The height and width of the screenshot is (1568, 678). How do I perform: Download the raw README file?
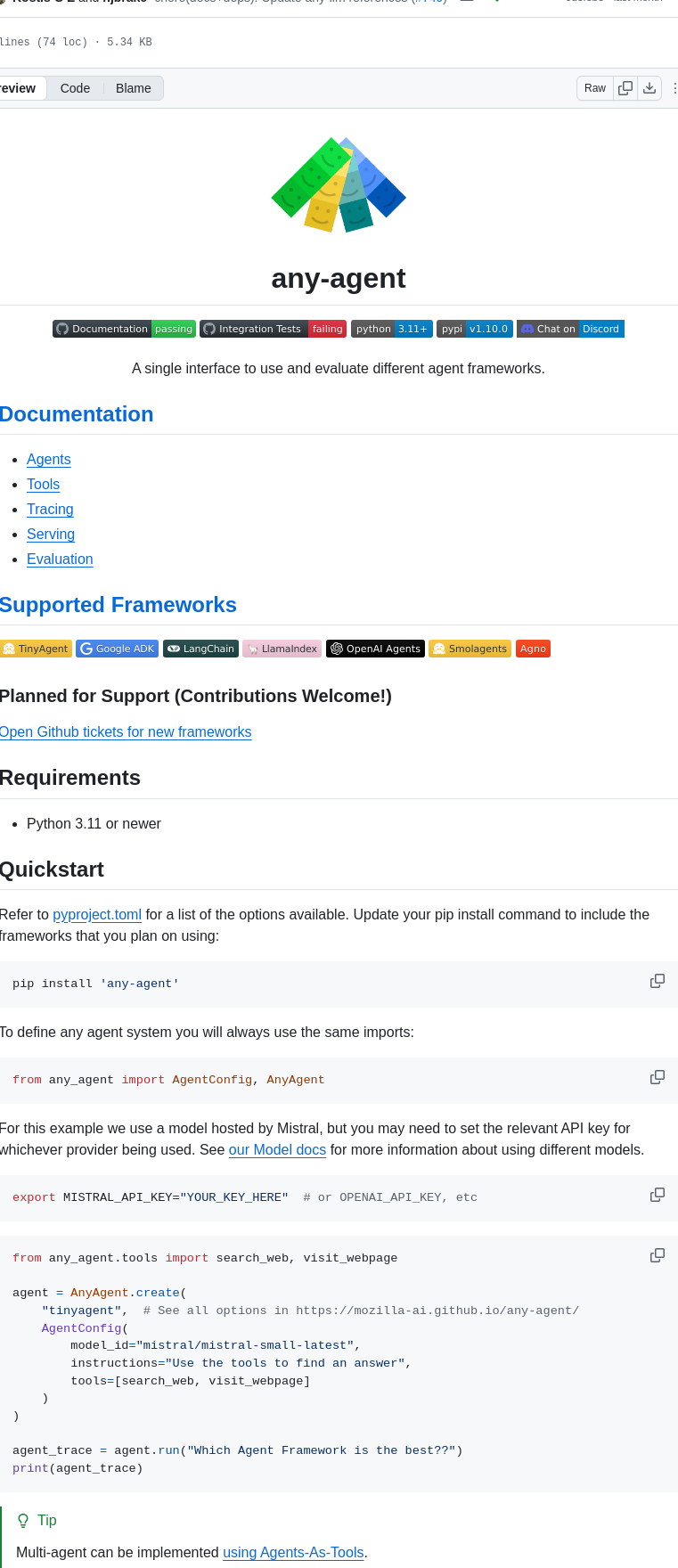[649, 87]
